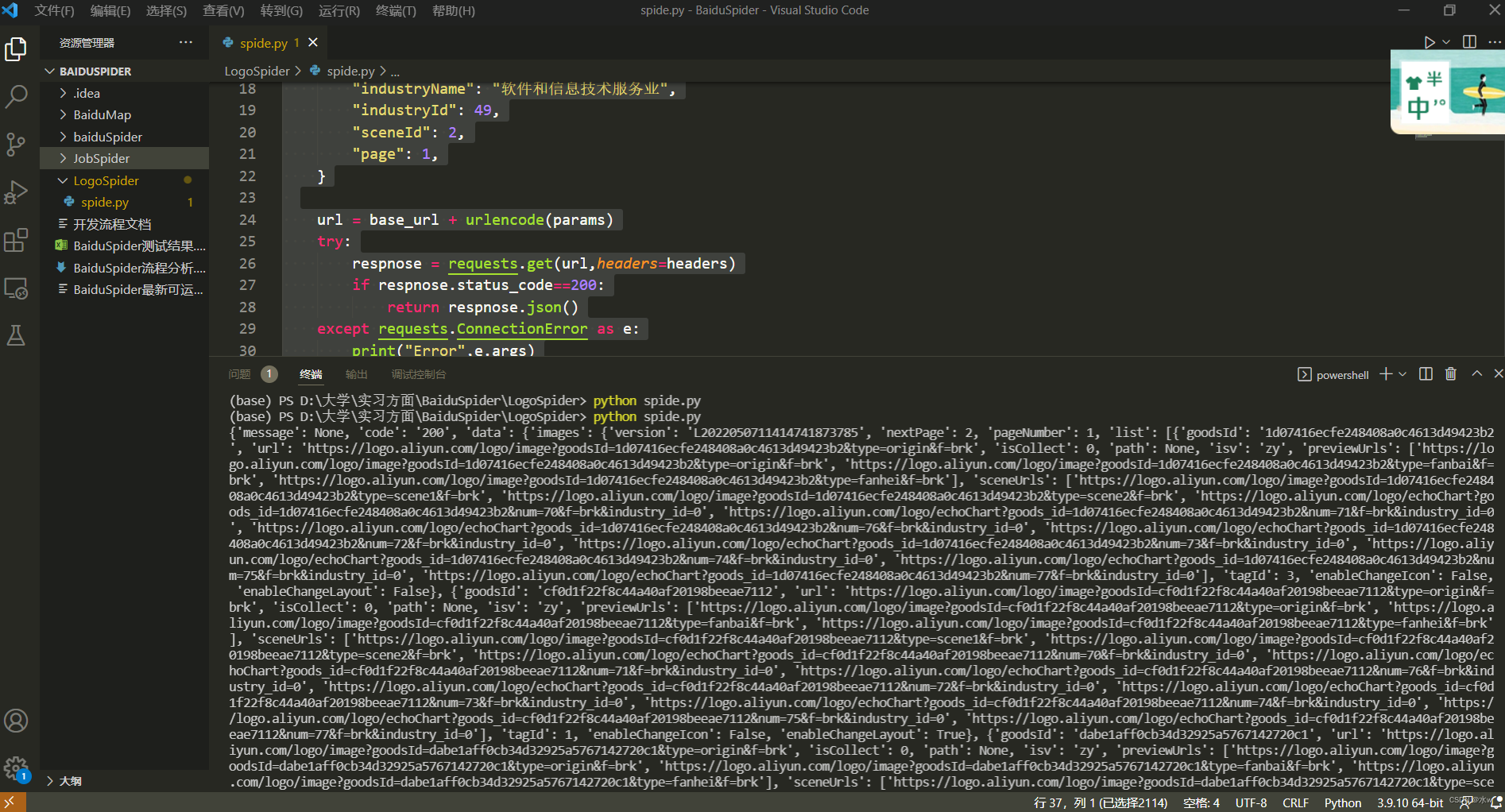Click the VS Code logo icon

click(10, 10)
